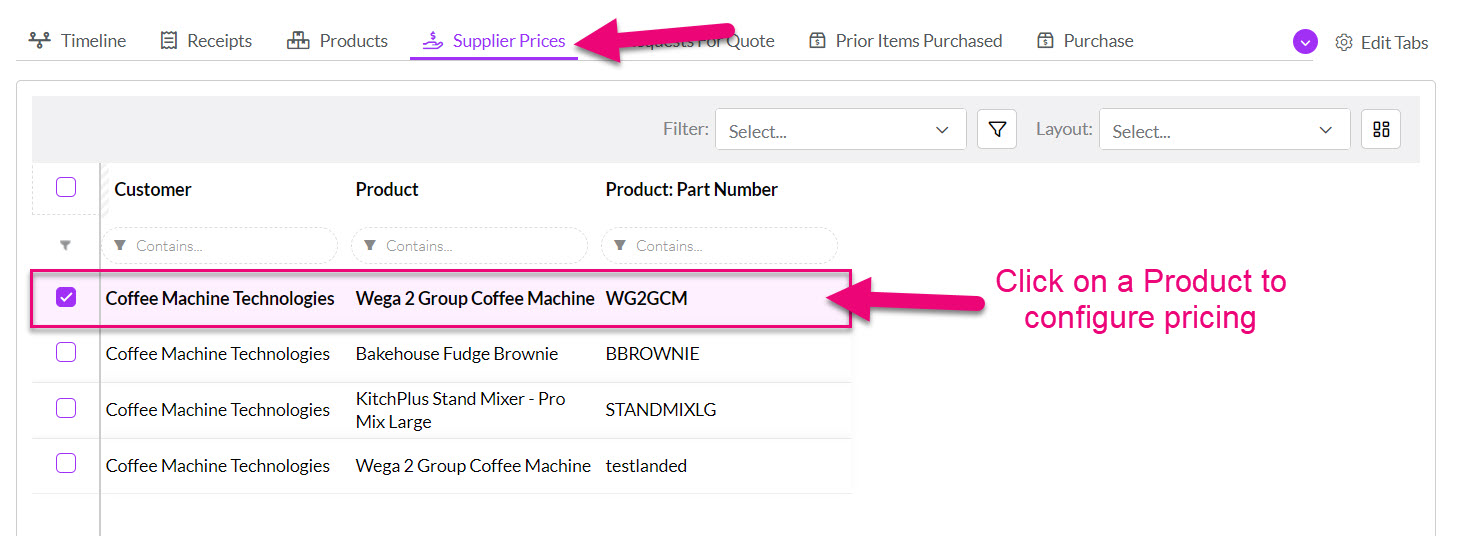
Task: Open the Filter select dropdown
Action: [x=840, y=130]
